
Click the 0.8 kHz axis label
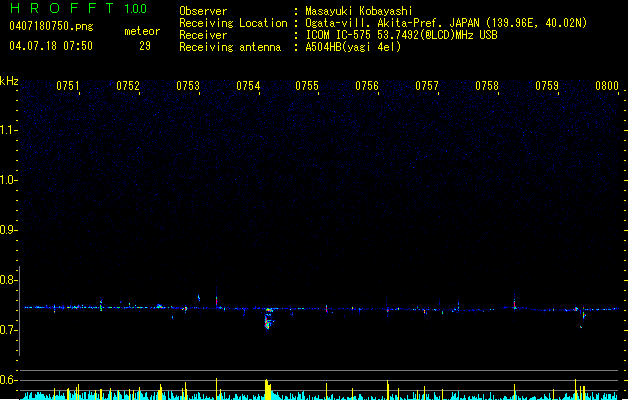click(x=9, y=280)
